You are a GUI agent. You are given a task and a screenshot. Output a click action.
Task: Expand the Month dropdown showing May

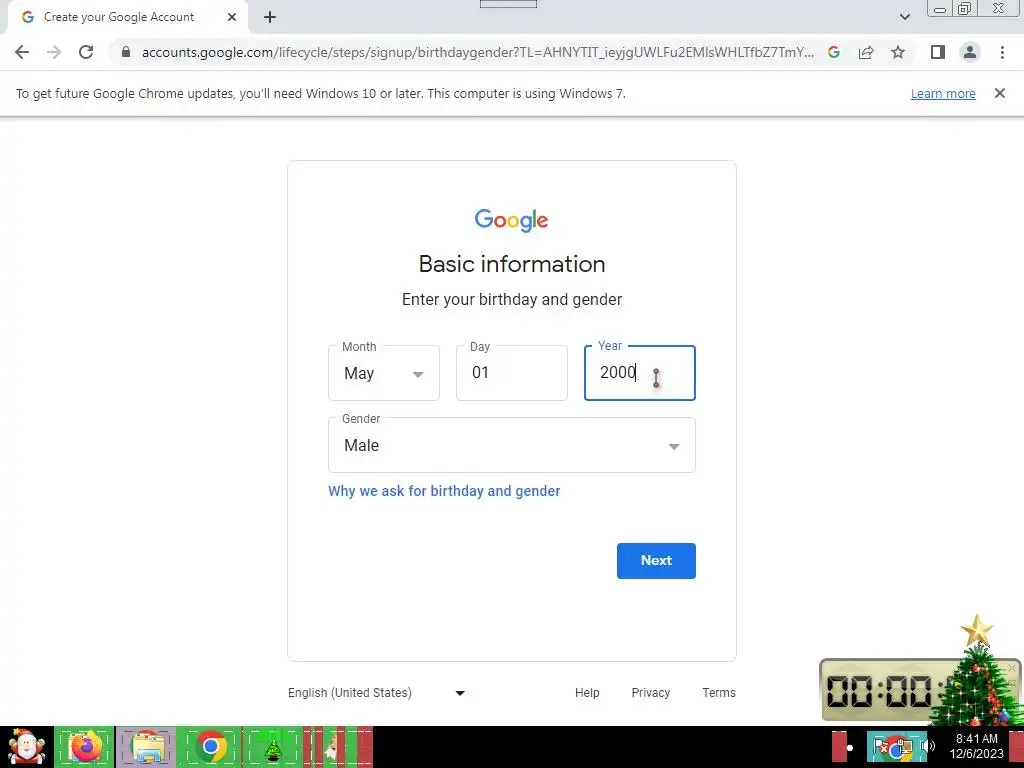coord(383,373)
